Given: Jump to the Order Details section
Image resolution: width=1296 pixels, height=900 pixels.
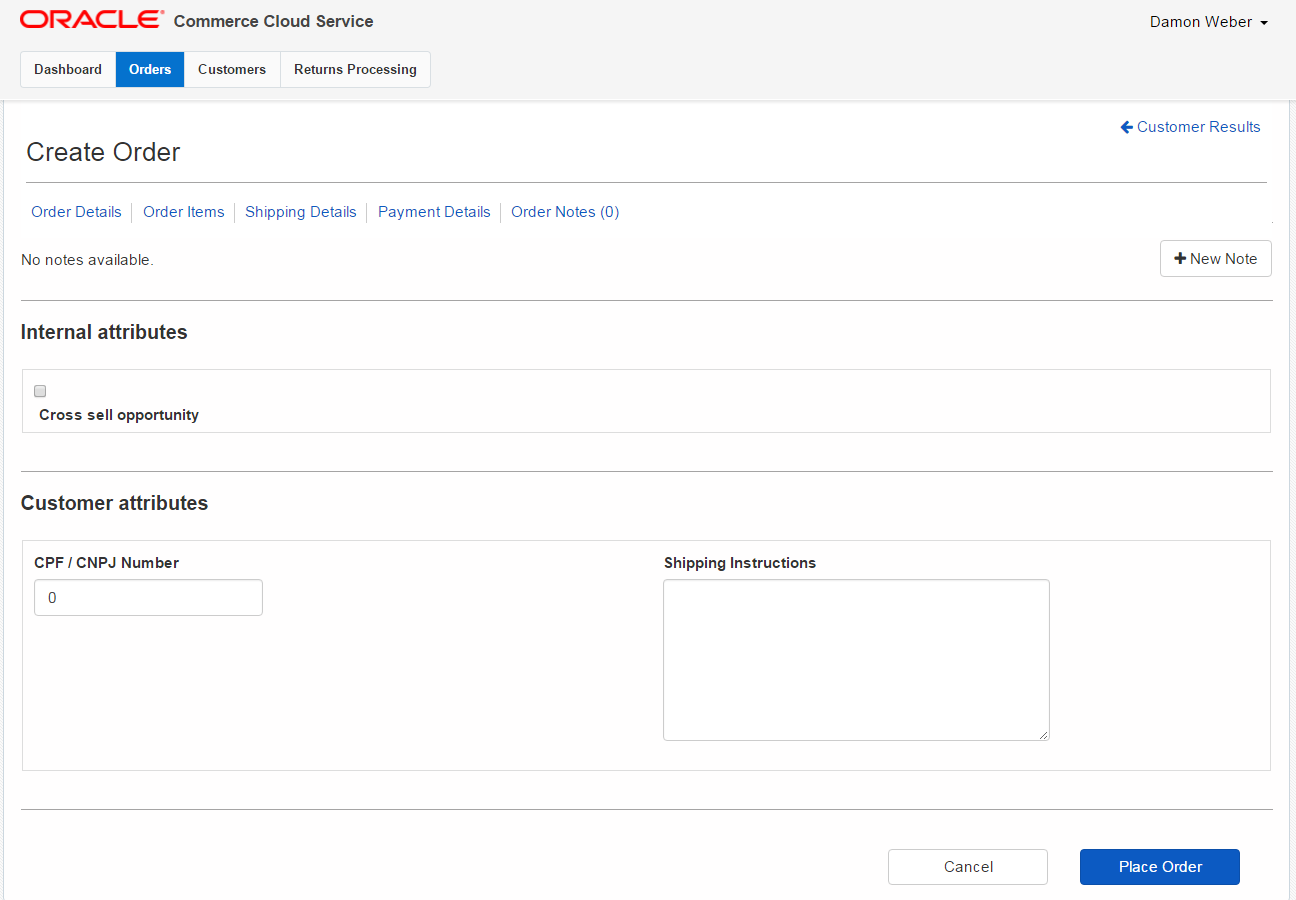Looking at the screenshot, I should tap(76, 212).
